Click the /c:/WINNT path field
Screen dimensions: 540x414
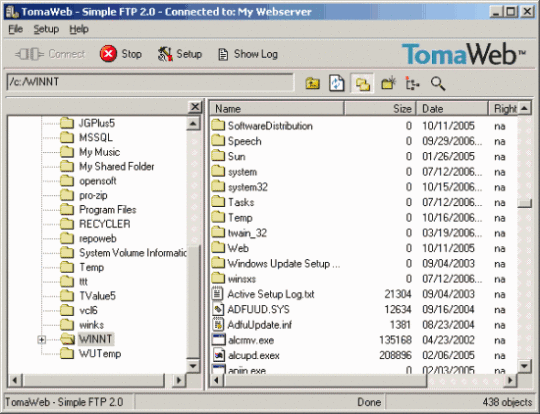[x=150, y=82]
